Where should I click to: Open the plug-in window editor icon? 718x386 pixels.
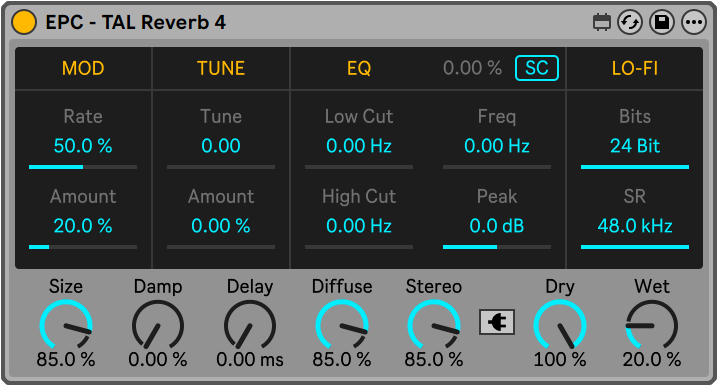[602, 22]
